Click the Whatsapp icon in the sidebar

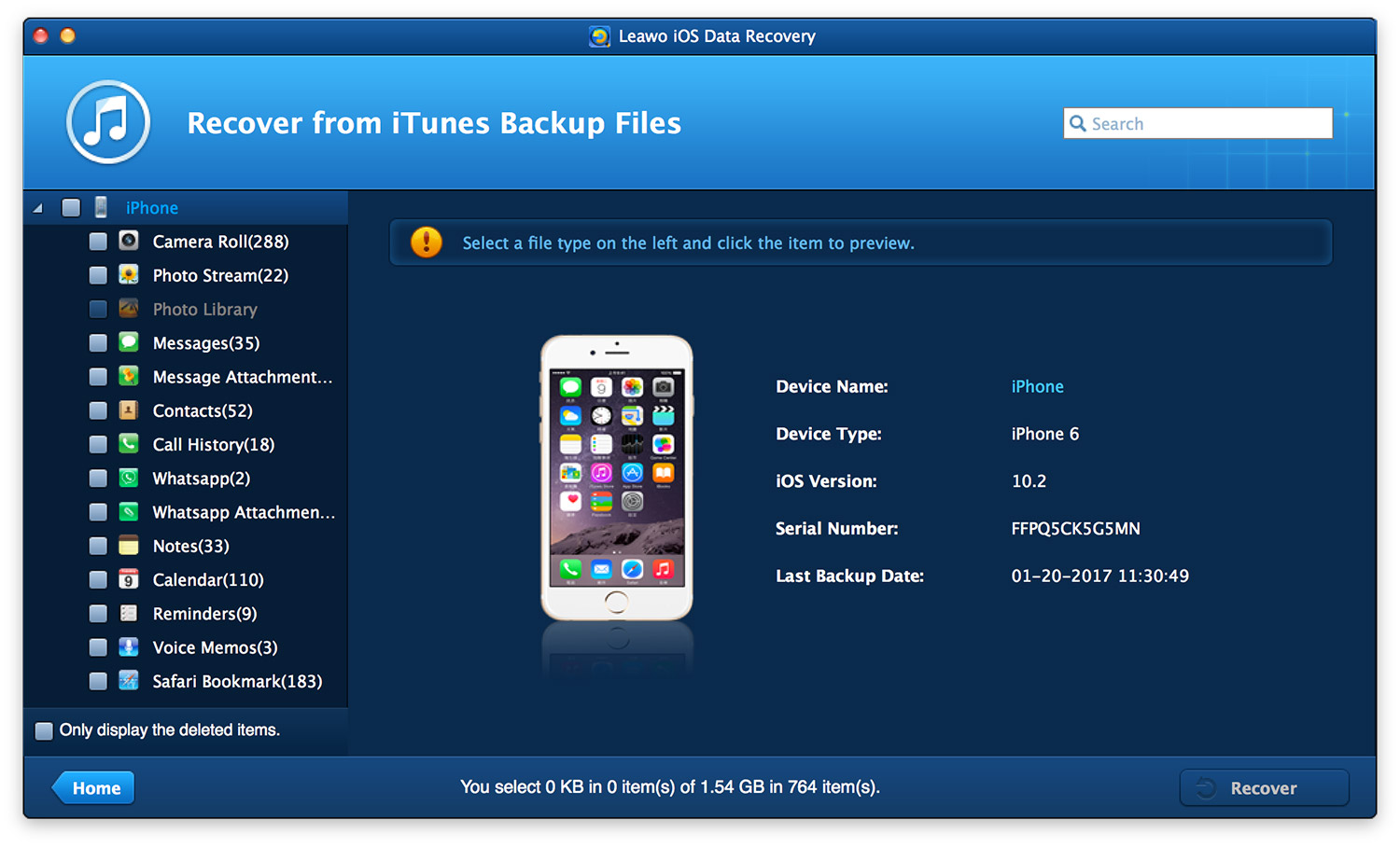129,478
